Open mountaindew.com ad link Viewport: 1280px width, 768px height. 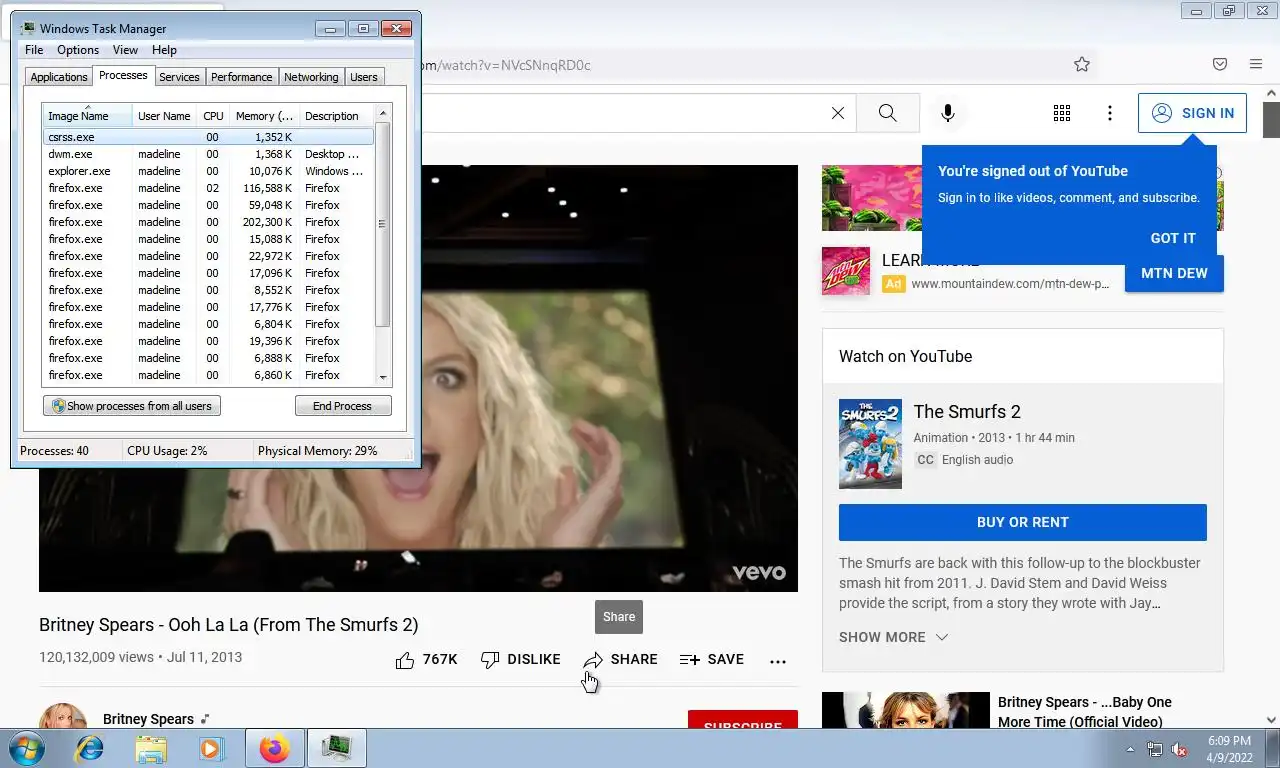coord(1010,283)
